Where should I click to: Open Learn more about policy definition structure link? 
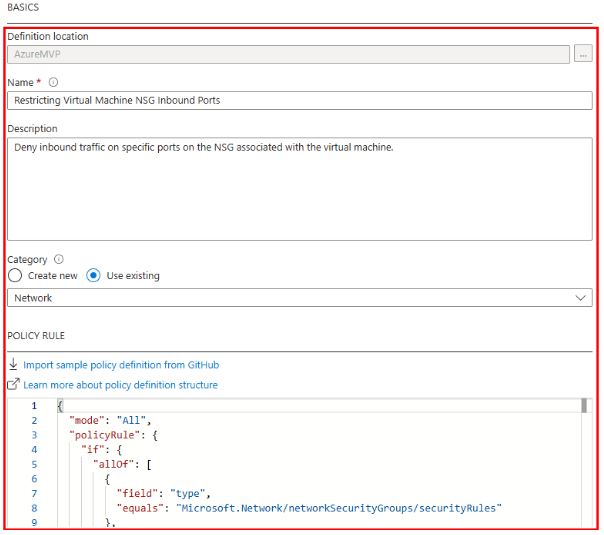click(120, 385)
